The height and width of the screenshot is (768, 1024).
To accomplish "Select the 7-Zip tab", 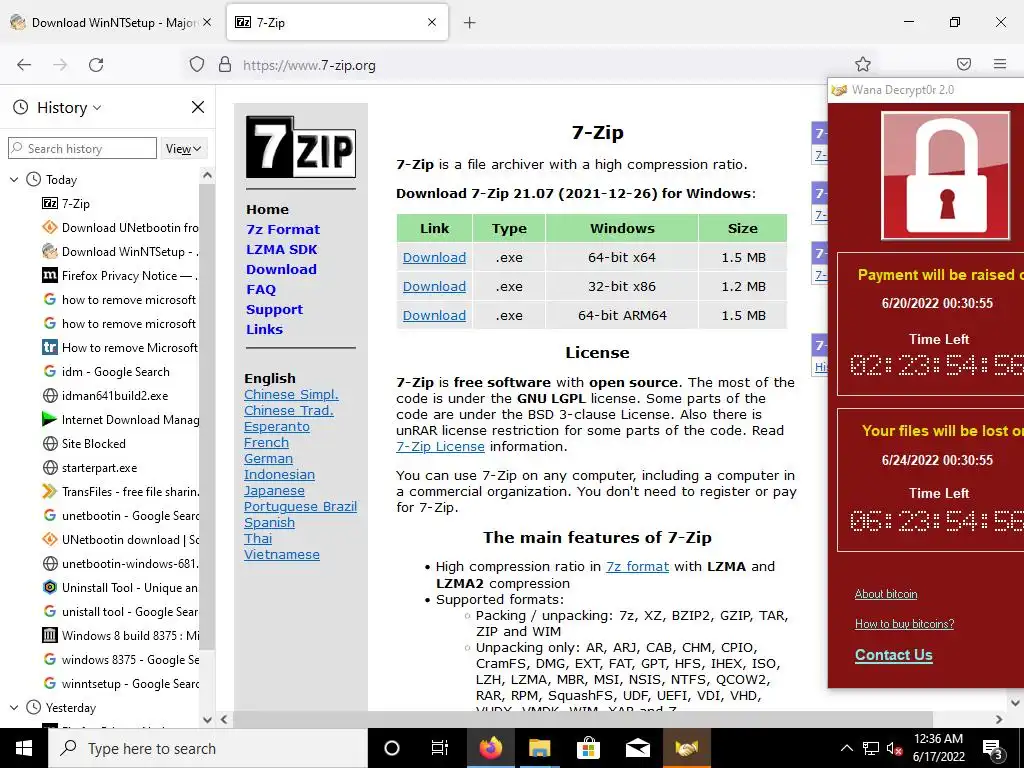I will tap(336, 23).
